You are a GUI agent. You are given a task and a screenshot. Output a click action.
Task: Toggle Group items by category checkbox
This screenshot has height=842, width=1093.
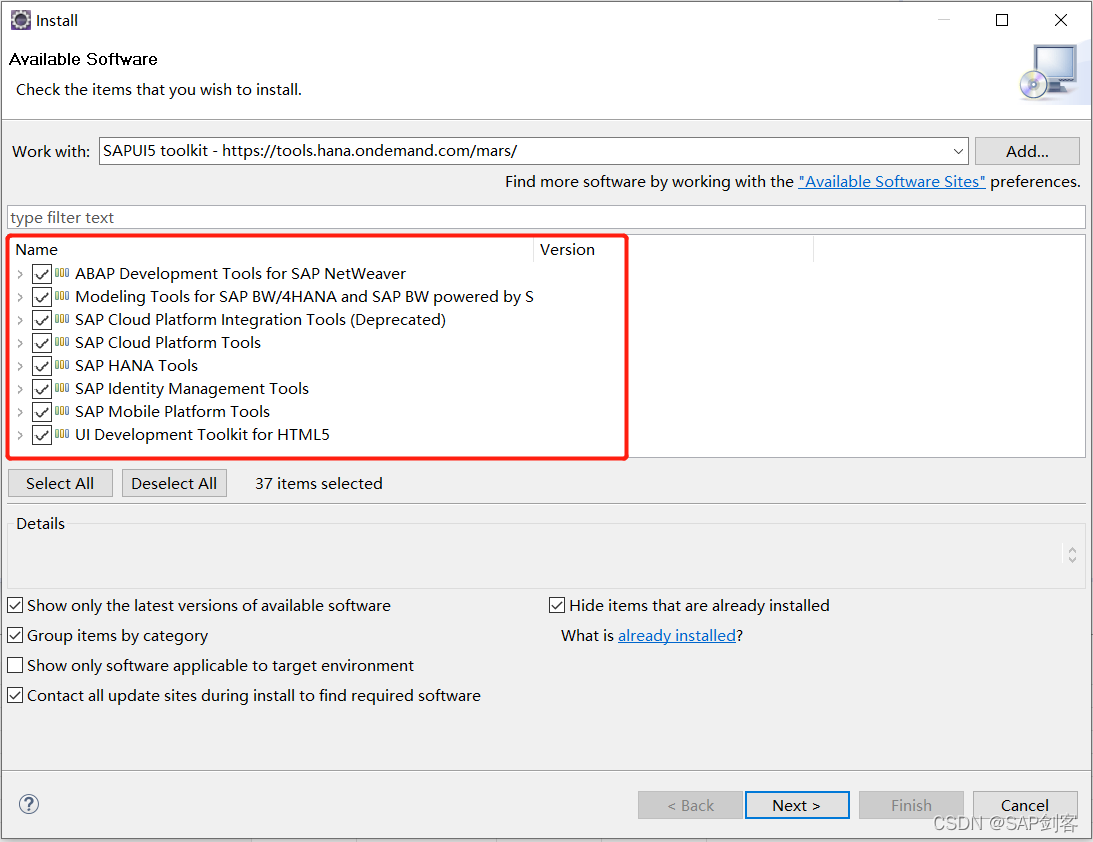15,635
